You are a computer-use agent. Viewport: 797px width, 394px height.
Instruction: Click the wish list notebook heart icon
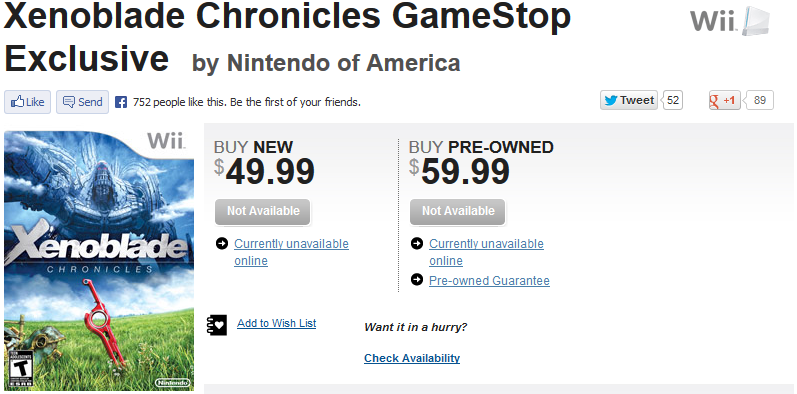click(217, 325)
